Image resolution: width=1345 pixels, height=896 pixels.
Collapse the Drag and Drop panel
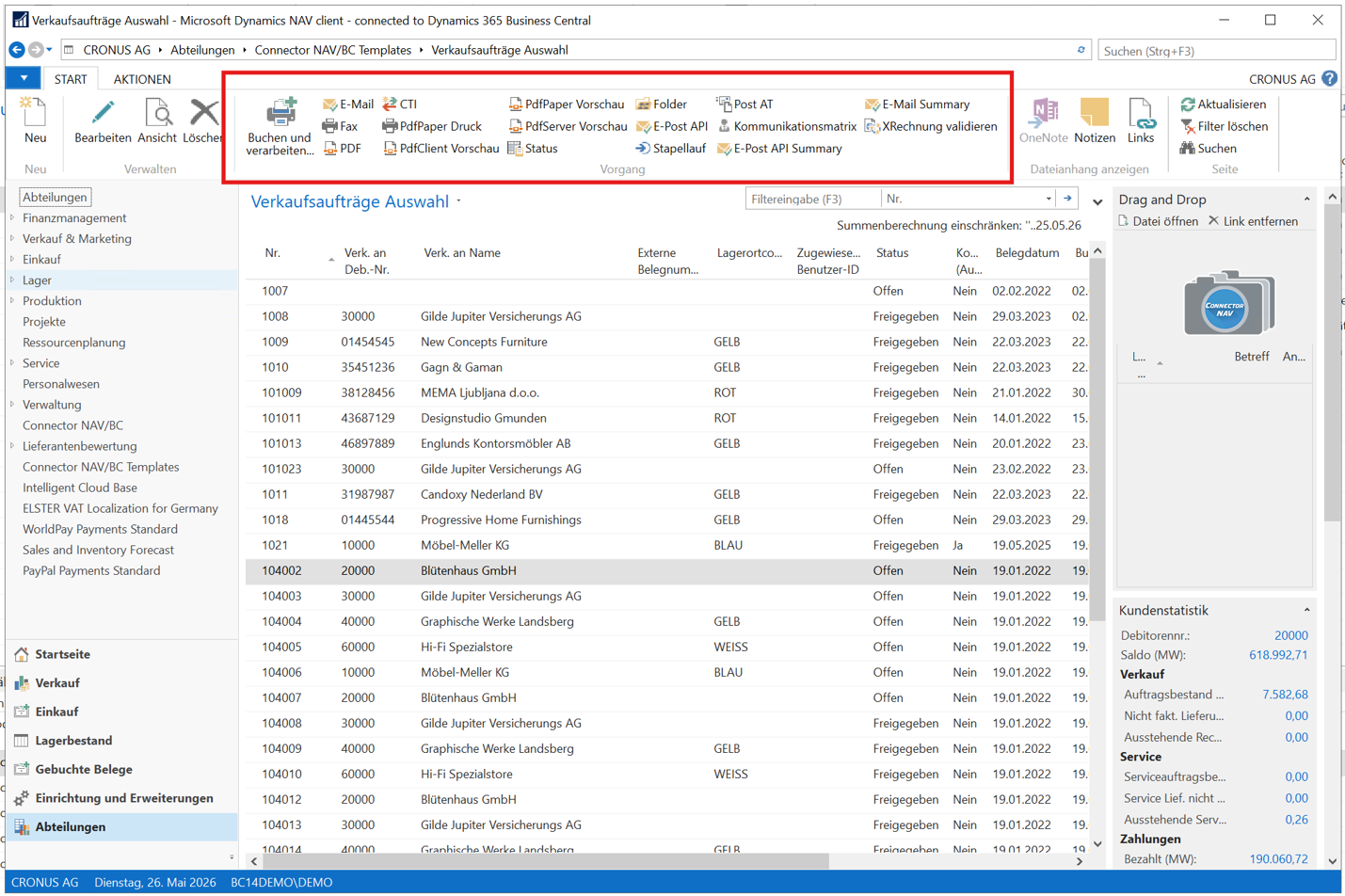(x=1306, y=200)
